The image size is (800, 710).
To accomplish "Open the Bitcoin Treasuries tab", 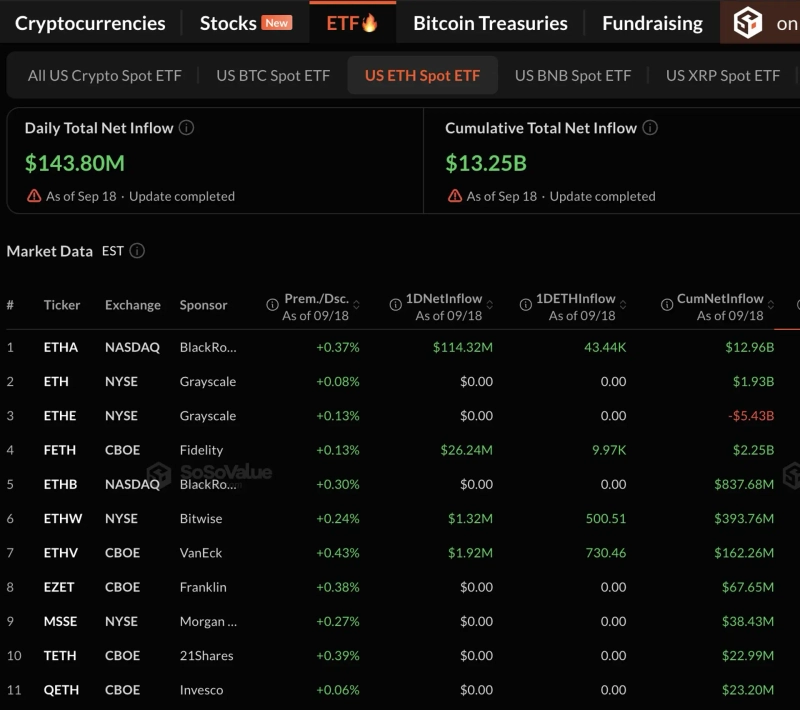I will (x=490, y=23).
